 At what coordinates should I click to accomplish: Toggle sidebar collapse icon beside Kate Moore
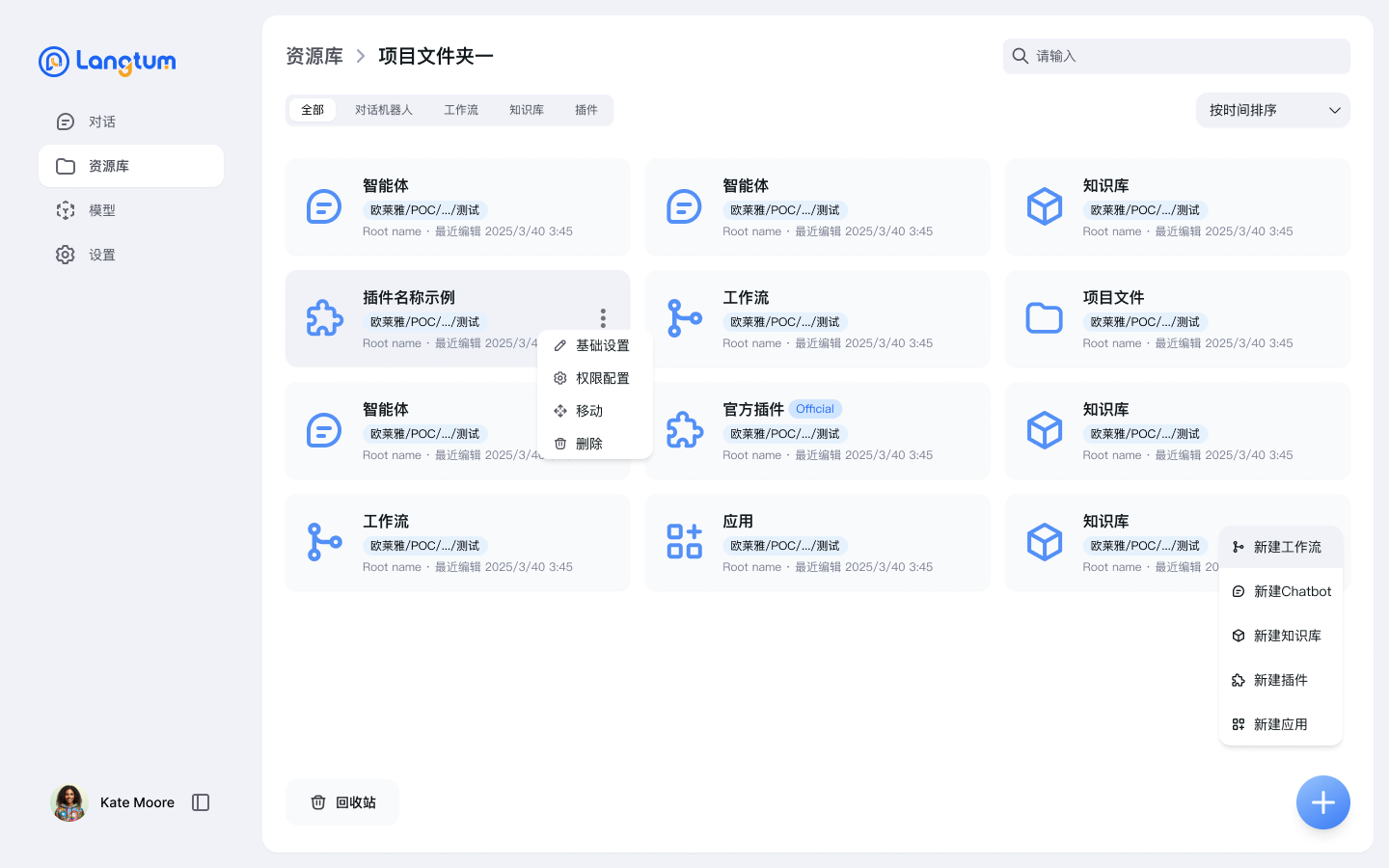(201, 802)
